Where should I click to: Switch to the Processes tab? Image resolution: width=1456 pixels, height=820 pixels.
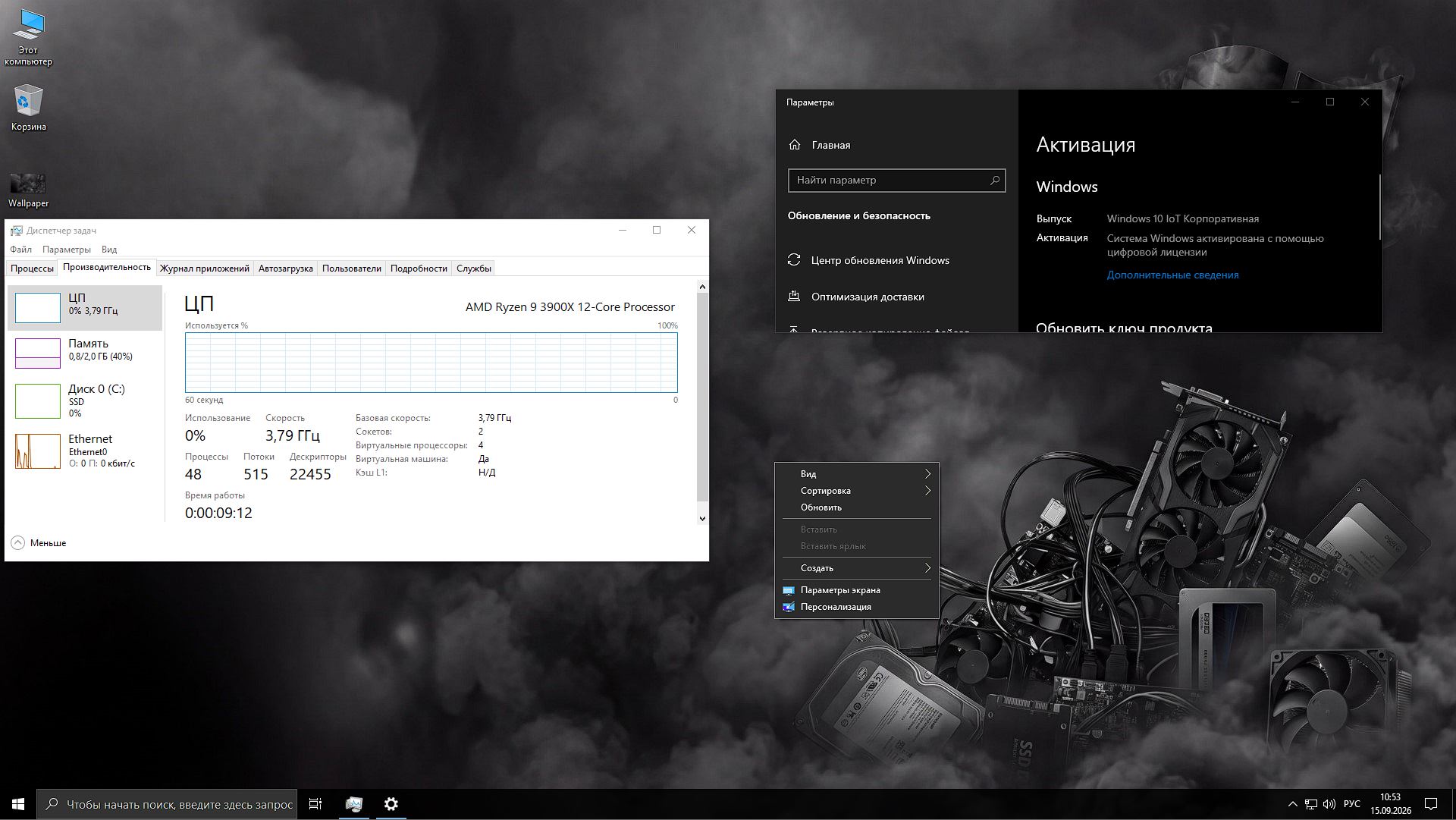click(32, 269)
